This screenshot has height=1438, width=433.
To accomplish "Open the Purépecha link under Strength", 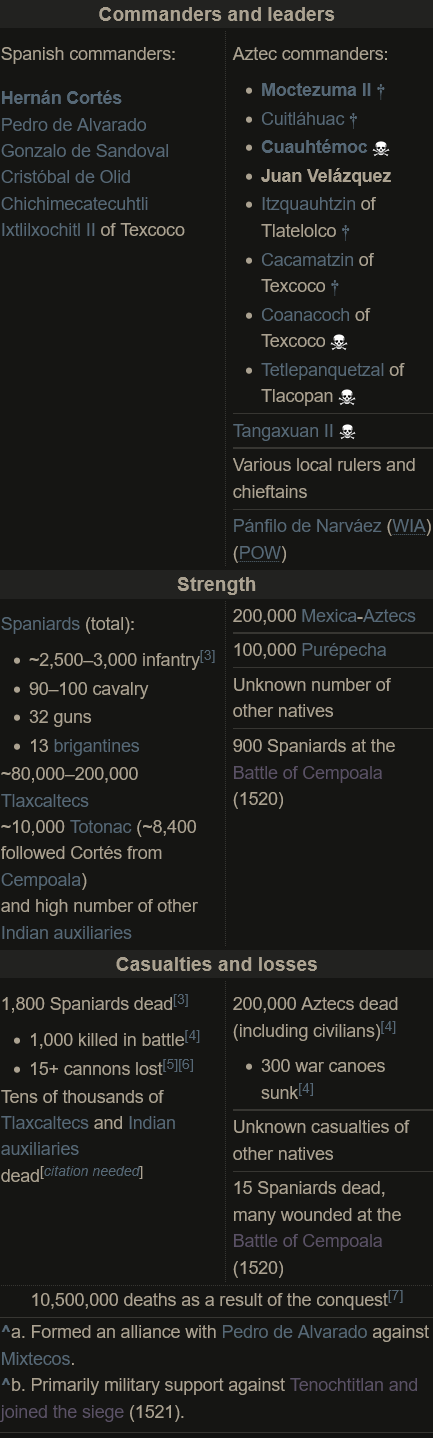I will [344, 650].
